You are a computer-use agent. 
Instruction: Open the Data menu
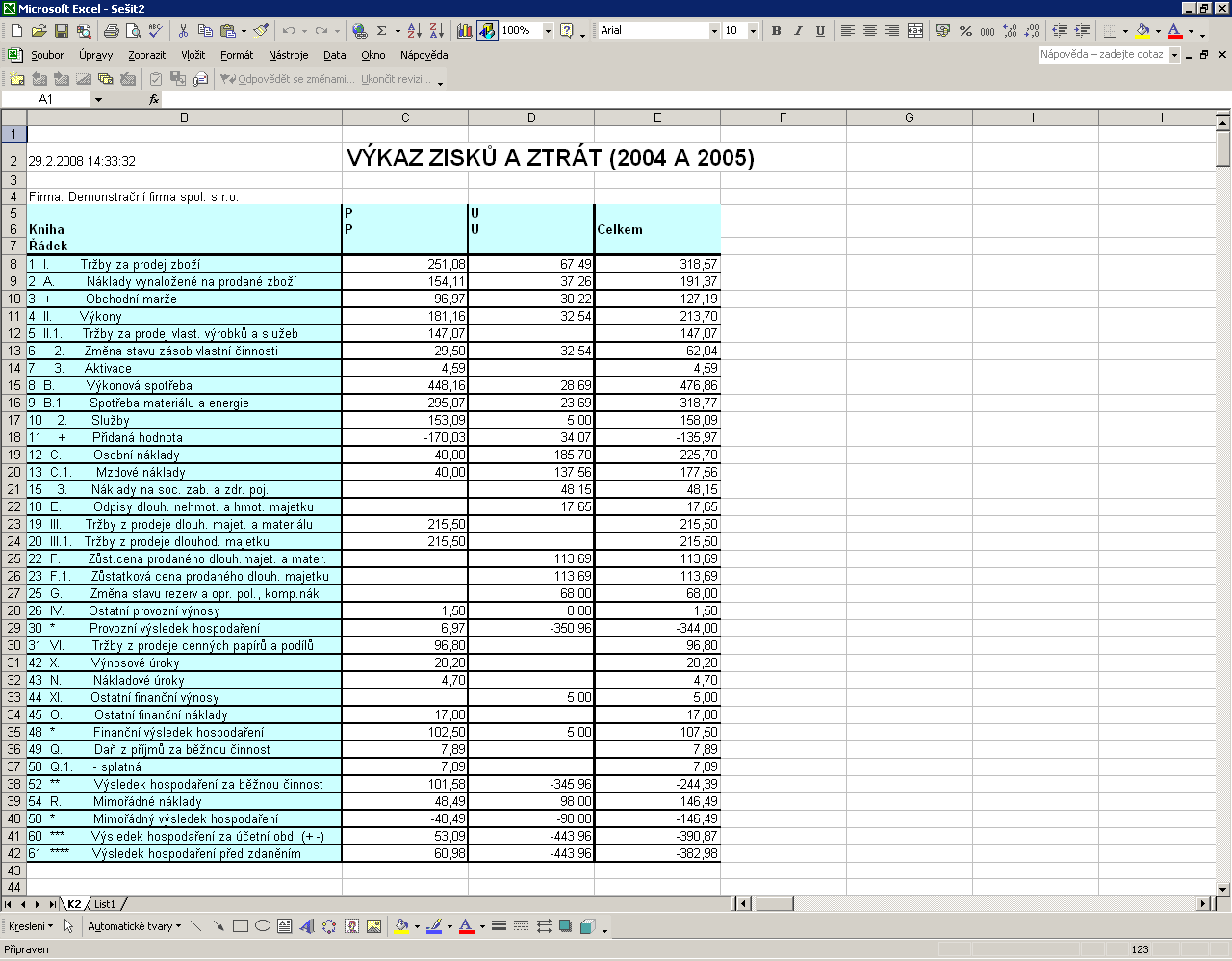point(335,56)
